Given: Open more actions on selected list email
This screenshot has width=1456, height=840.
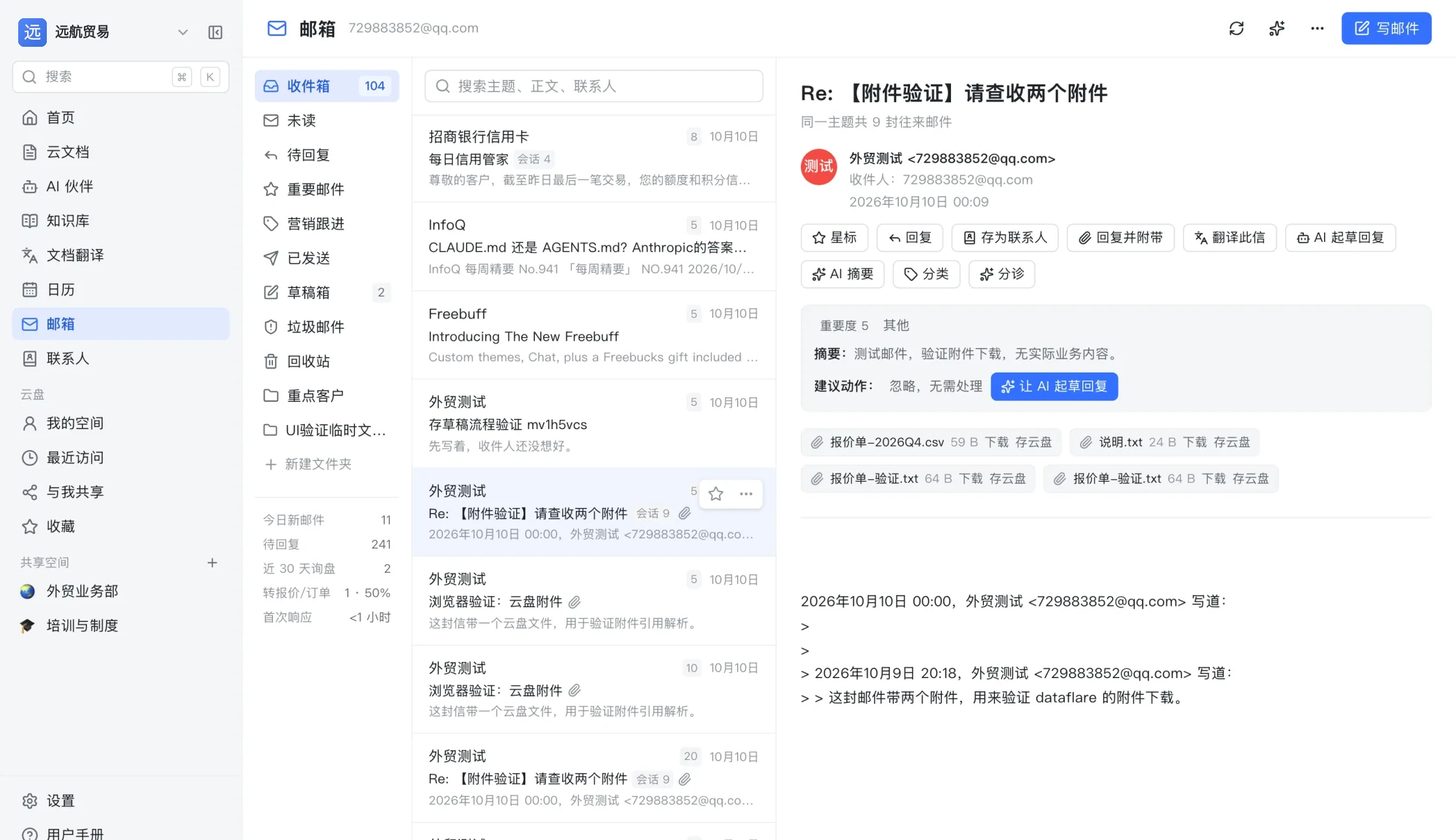Looking at the screenshot, I should tap(746, 494).
